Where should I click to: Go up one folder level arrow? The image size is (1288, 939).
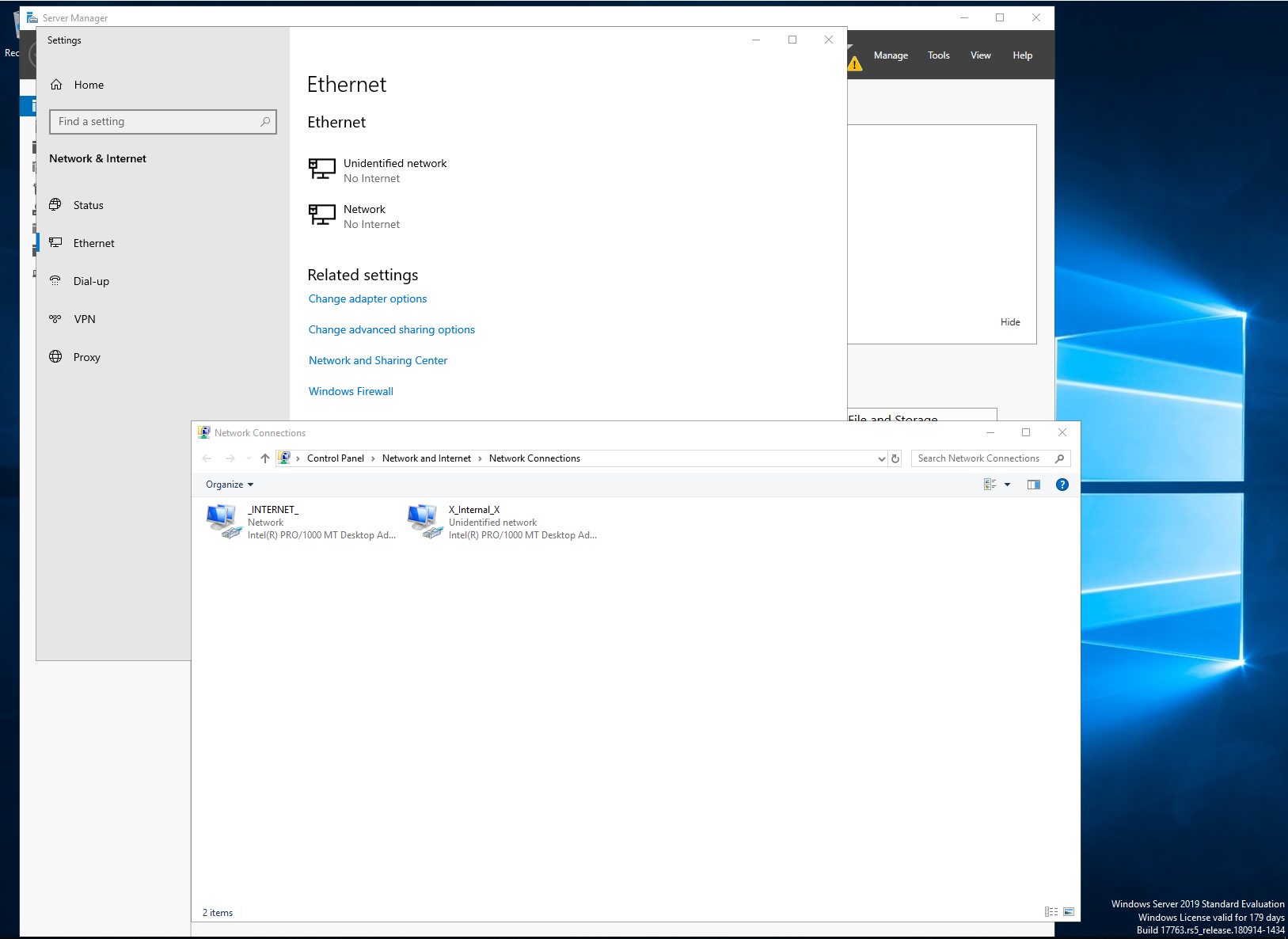pos(265,458)
